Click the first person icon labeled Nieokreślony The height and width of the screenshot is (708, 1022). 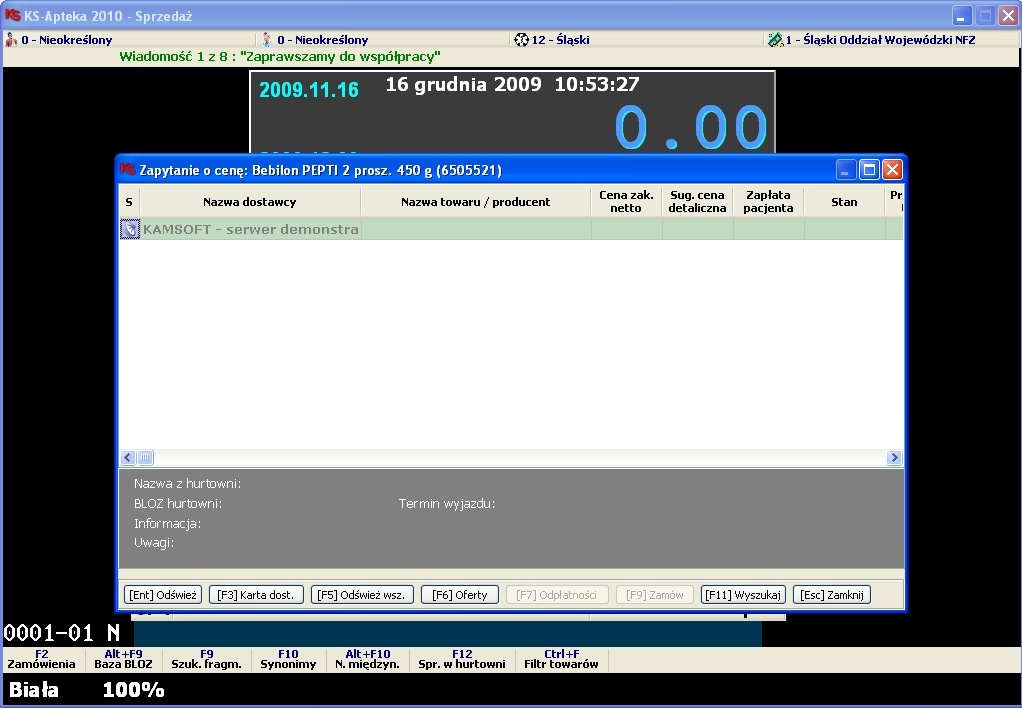pyautogui.click(x=12, y=40)
